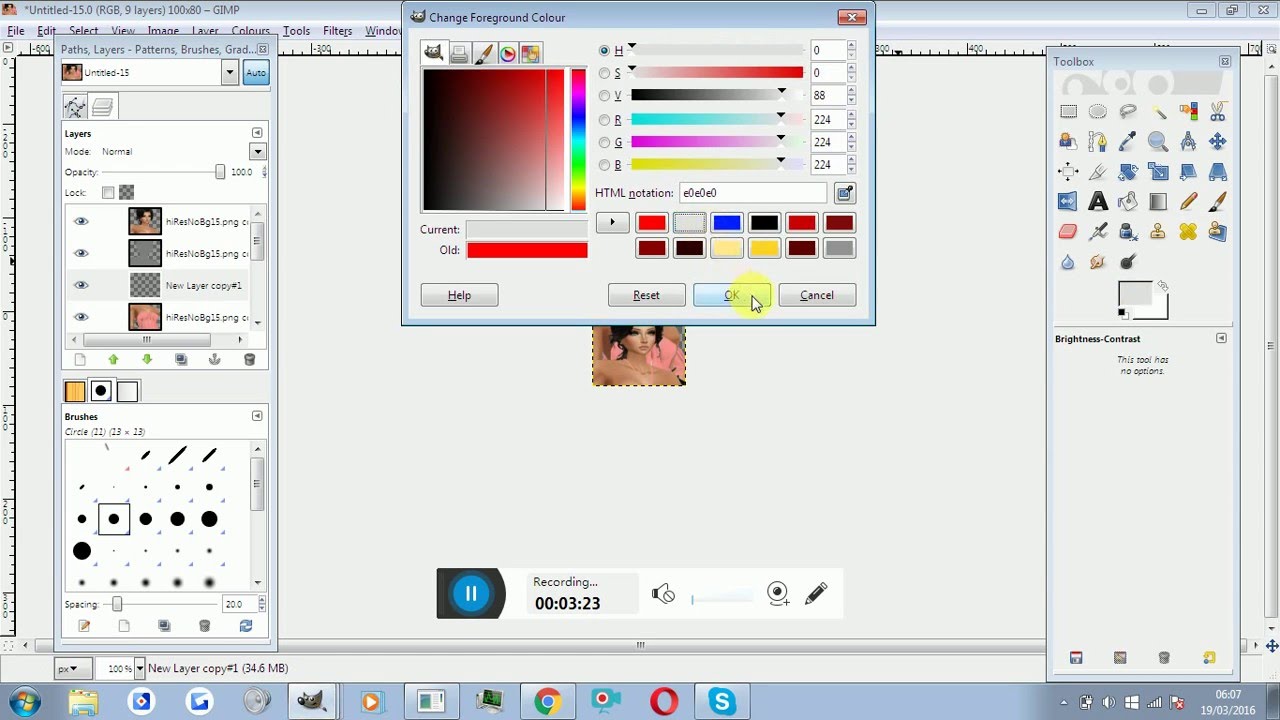Select the Paths tool in the Toolbox
1280x720 pixels.
click(1098, 141)
